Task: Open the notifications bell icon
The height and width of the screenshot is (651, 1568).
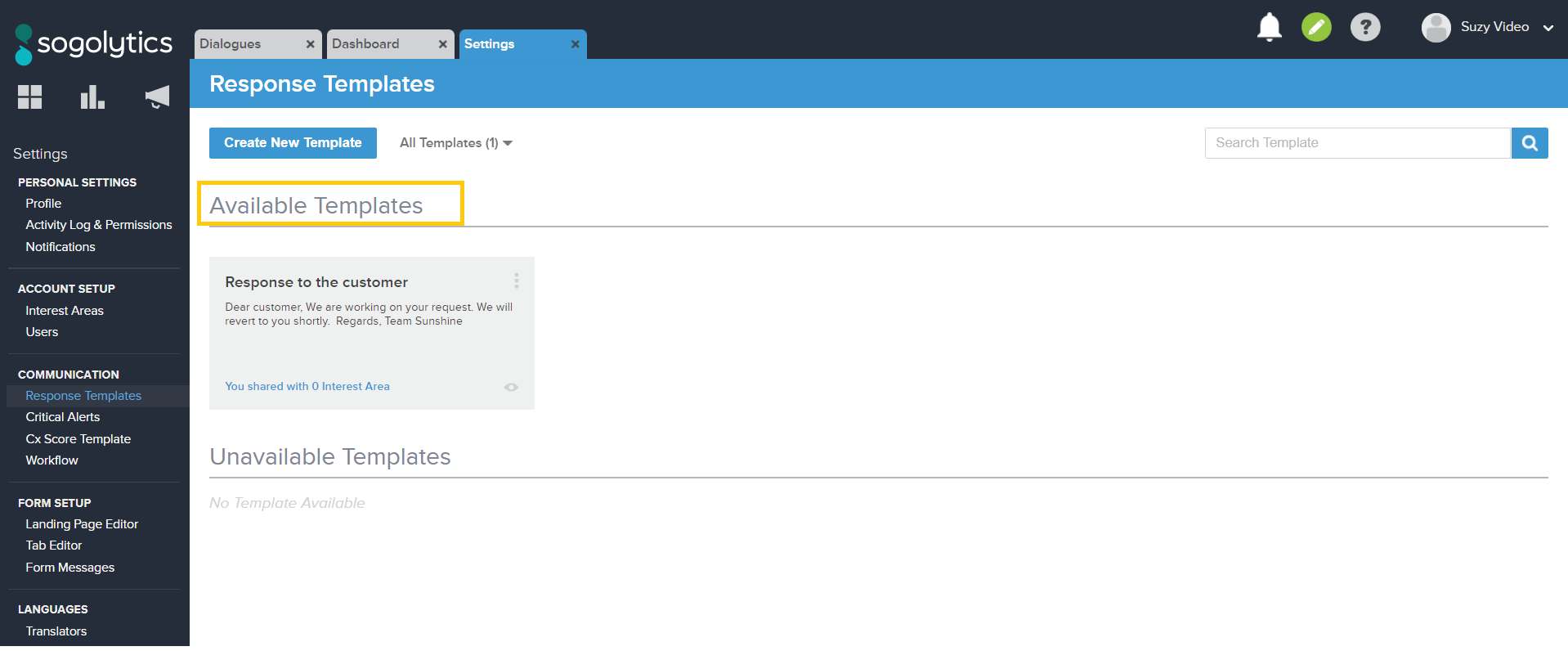Action: pos(1269,27)
